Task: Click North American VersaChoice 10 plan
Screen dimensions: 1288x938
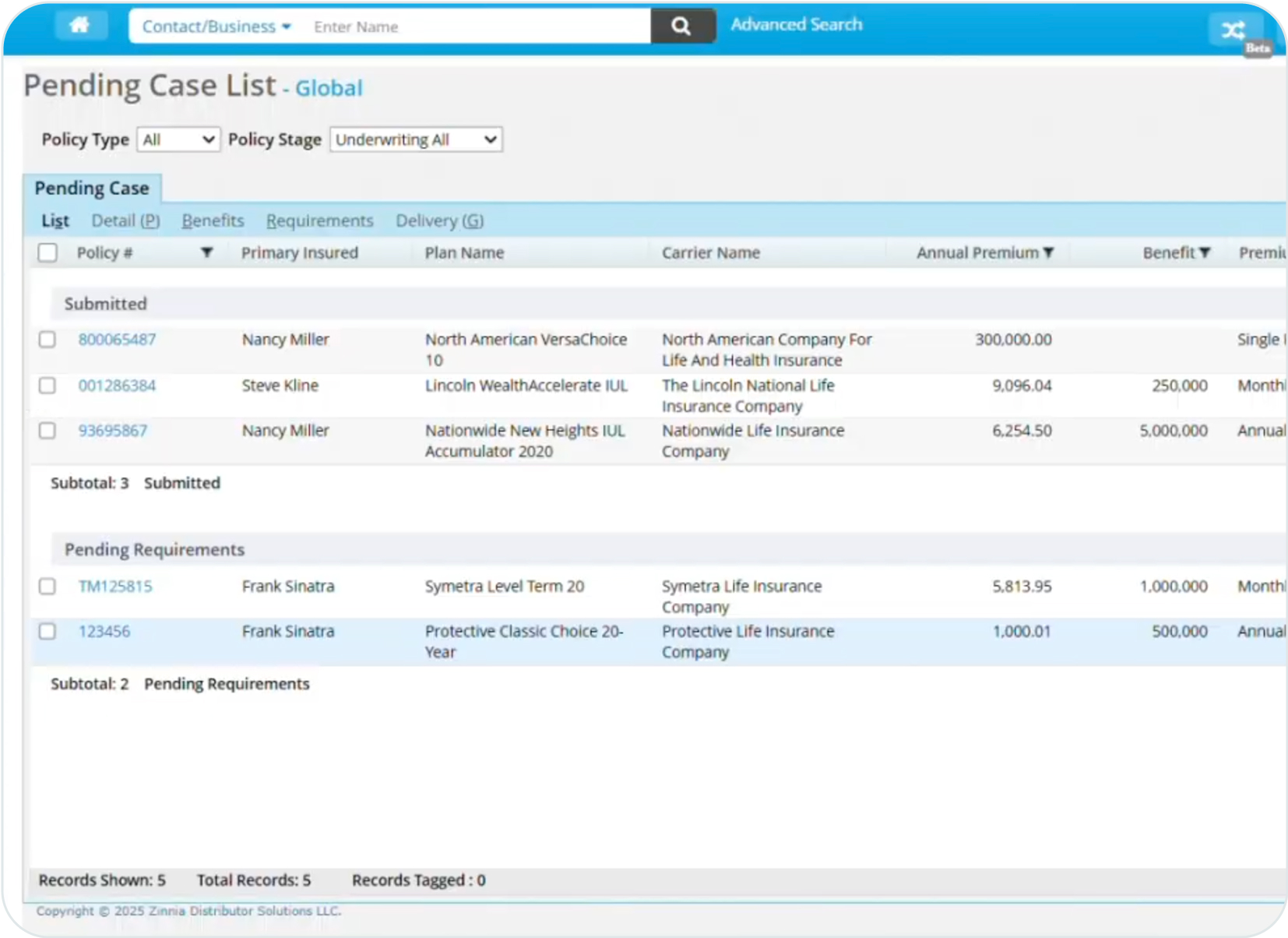Action: (x=526, y=350)
